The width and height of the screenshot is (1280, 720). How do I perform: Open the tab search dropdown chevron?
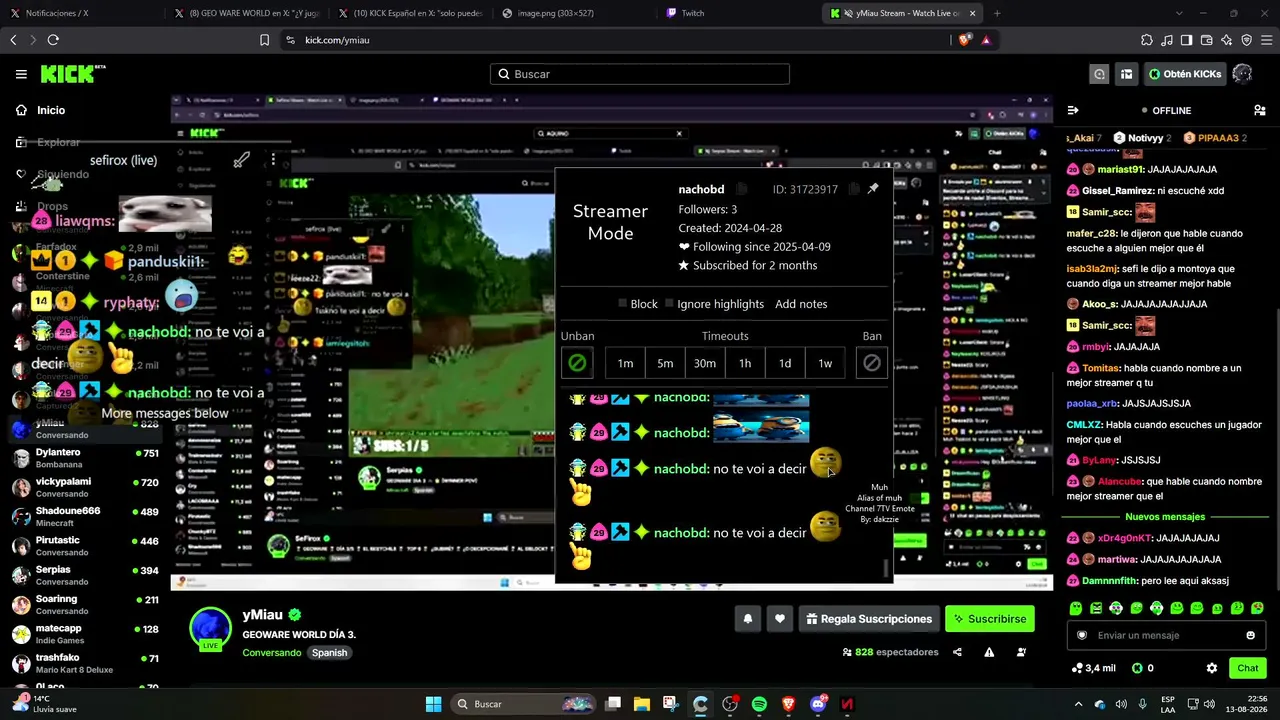[x=1179, y=13]
